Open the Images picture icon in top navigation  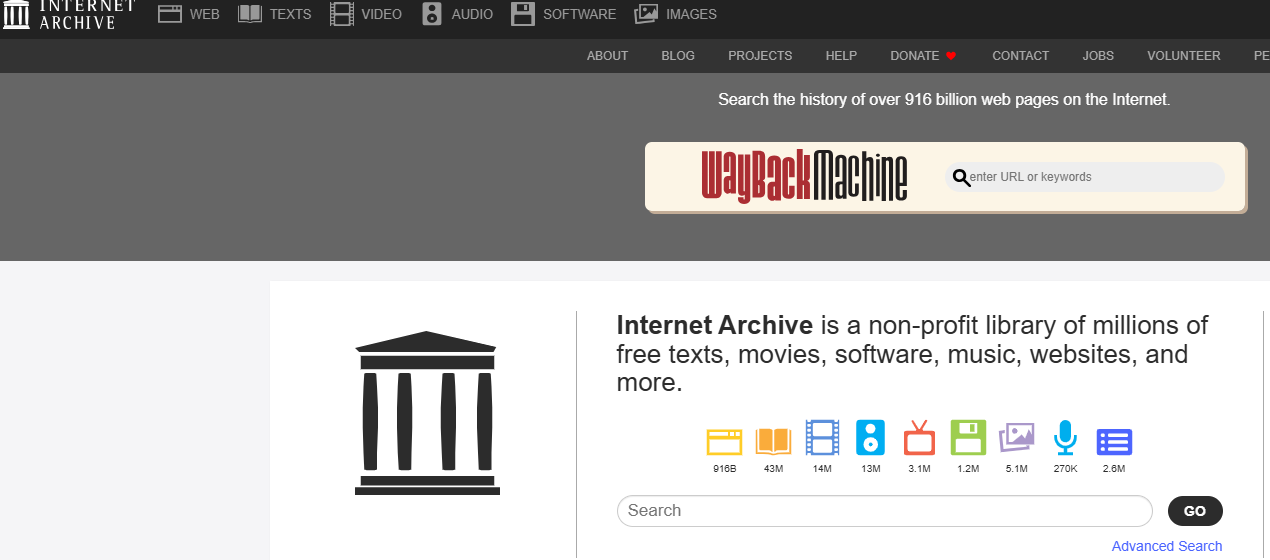tap(646, 14)
